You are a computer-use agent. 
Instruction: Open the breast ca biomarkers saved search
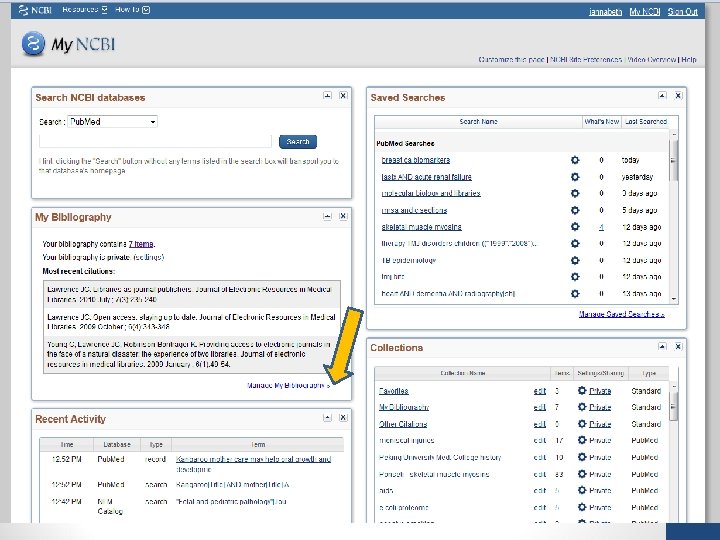pos(416,160)
